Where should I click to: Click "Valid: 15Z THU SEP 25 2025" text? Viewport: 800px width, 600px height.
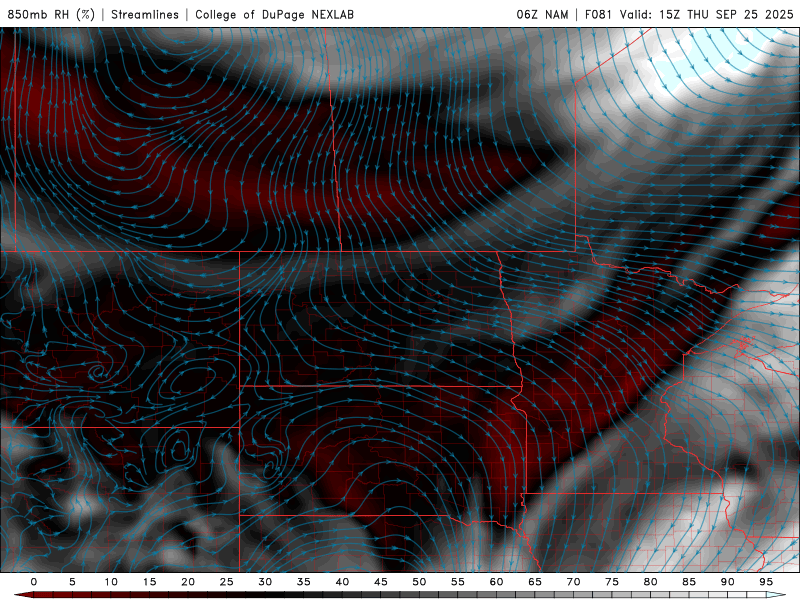point(707,14)
